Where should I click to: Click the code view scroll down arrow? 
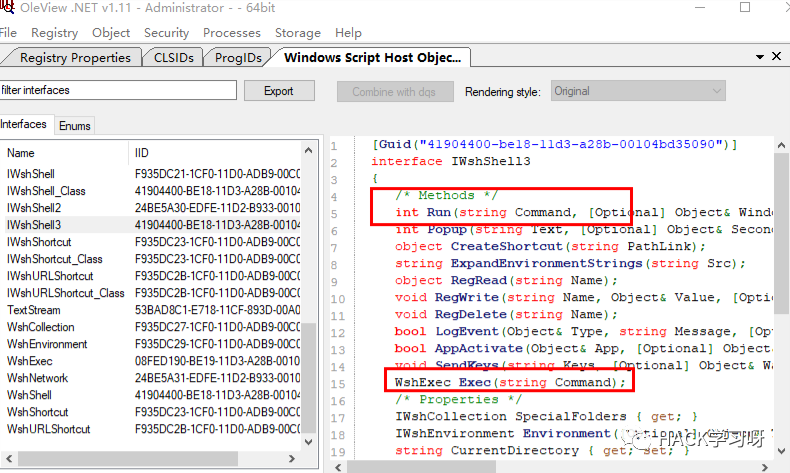[781, 451]
